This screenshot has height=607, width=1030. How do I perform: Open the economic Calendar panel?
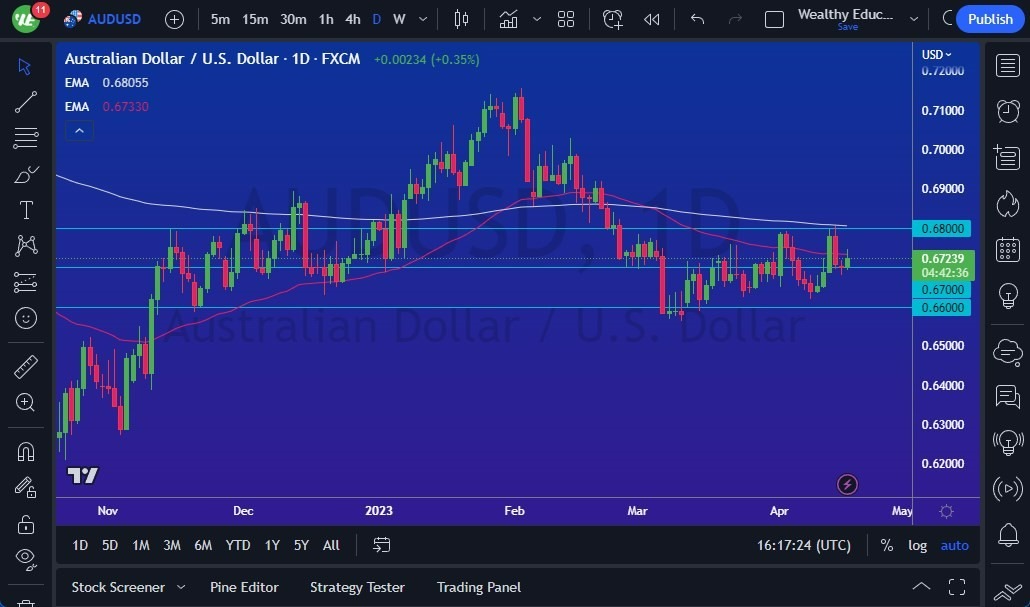[1009, 249]
